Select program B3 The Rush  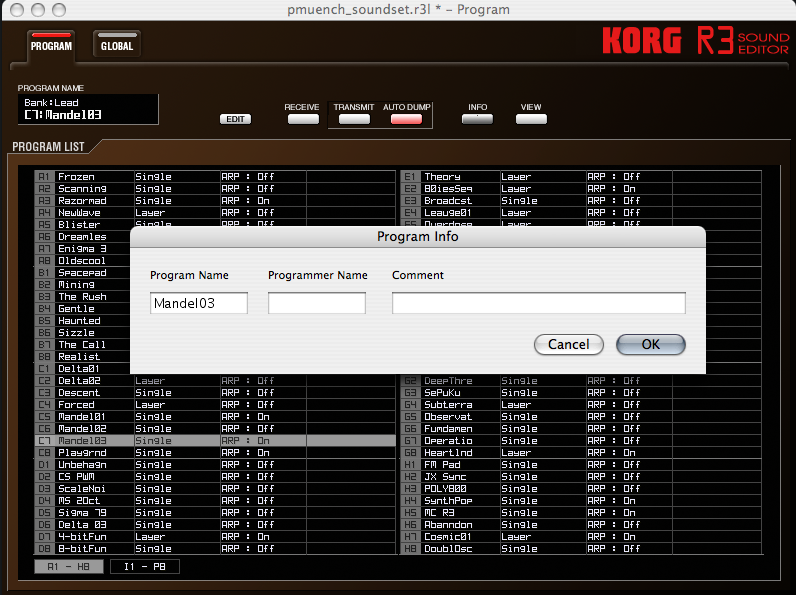[x=82, y=296]
